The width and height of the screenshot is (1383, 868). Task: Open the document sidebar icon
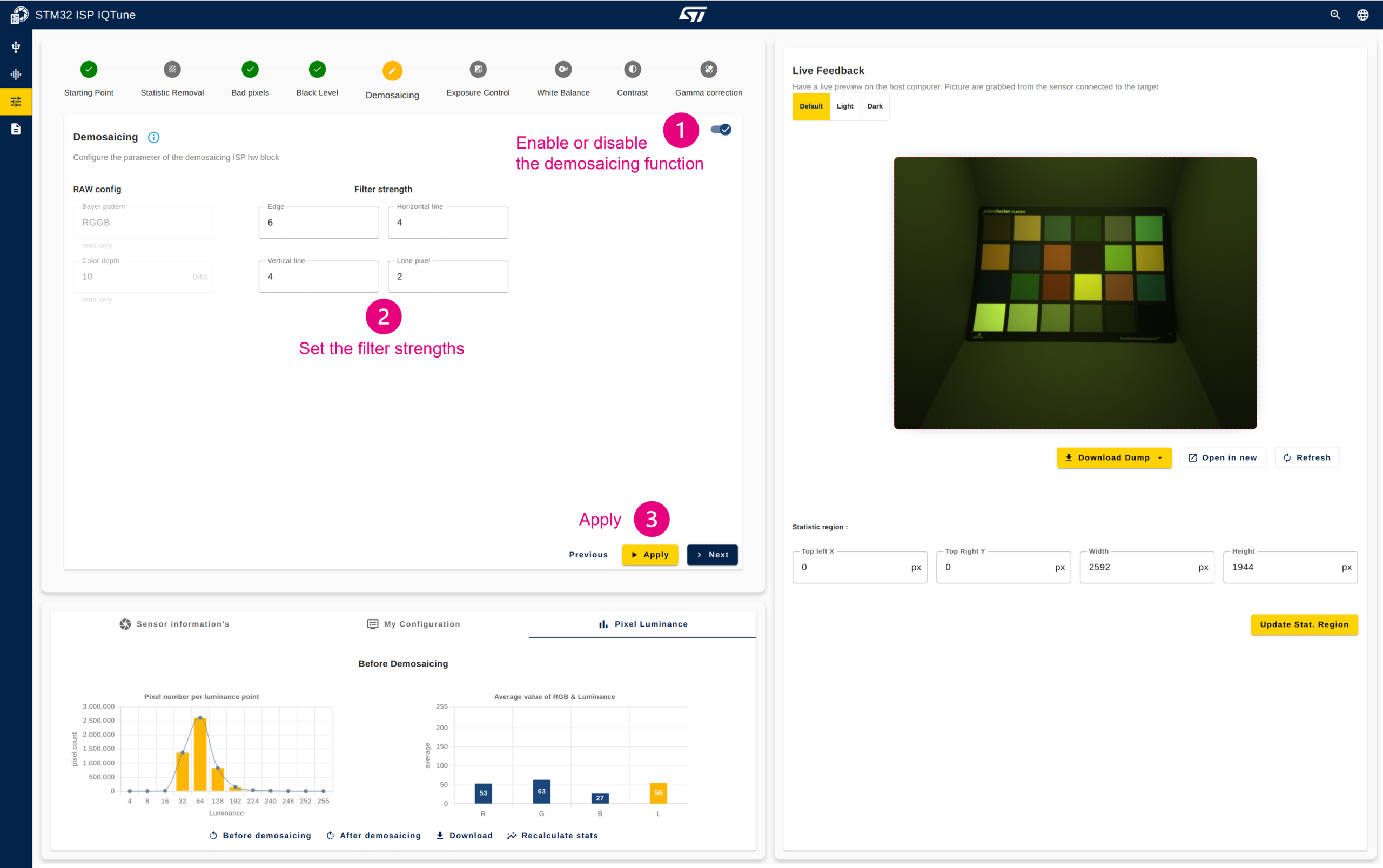[16, 129]
